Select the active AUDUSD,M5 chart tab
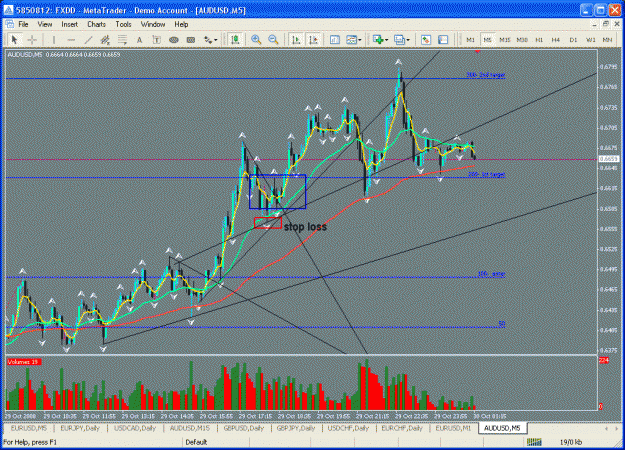The width and height of the screenshot is (625, 450). pyautogui.click(x=502, y=428)
